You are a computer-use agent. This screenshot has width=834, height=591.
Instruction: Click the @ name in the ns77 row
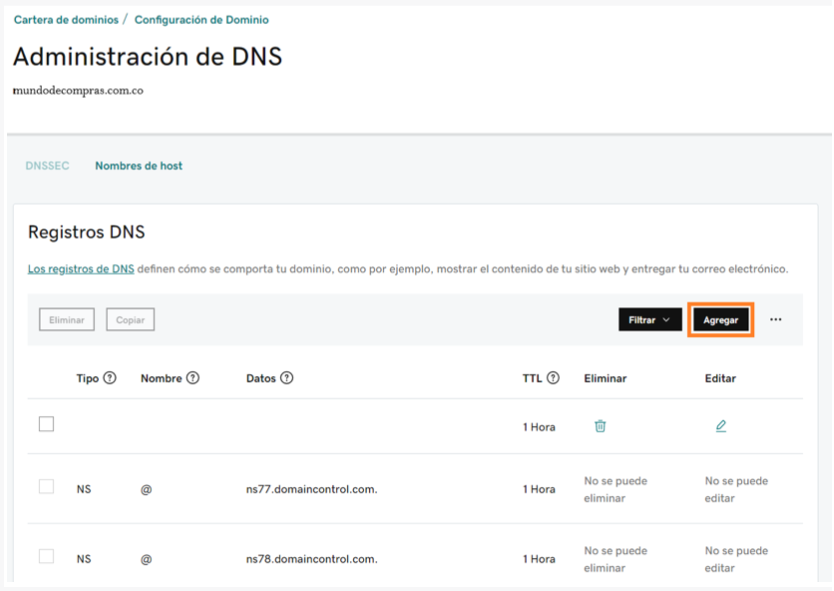click(146, 489)
